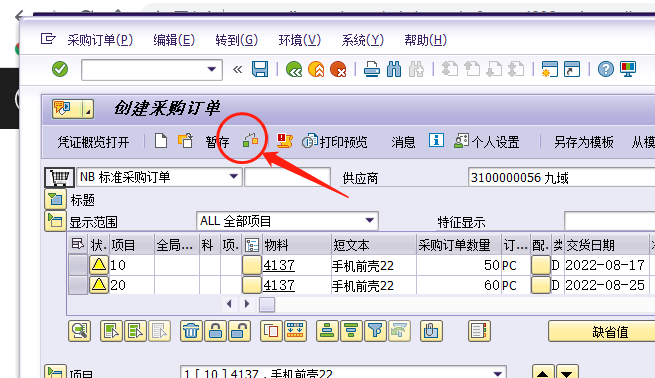Click the Check icon beside 暂存
The height and width of the screenshot is (378, 655).
point(251,141)
